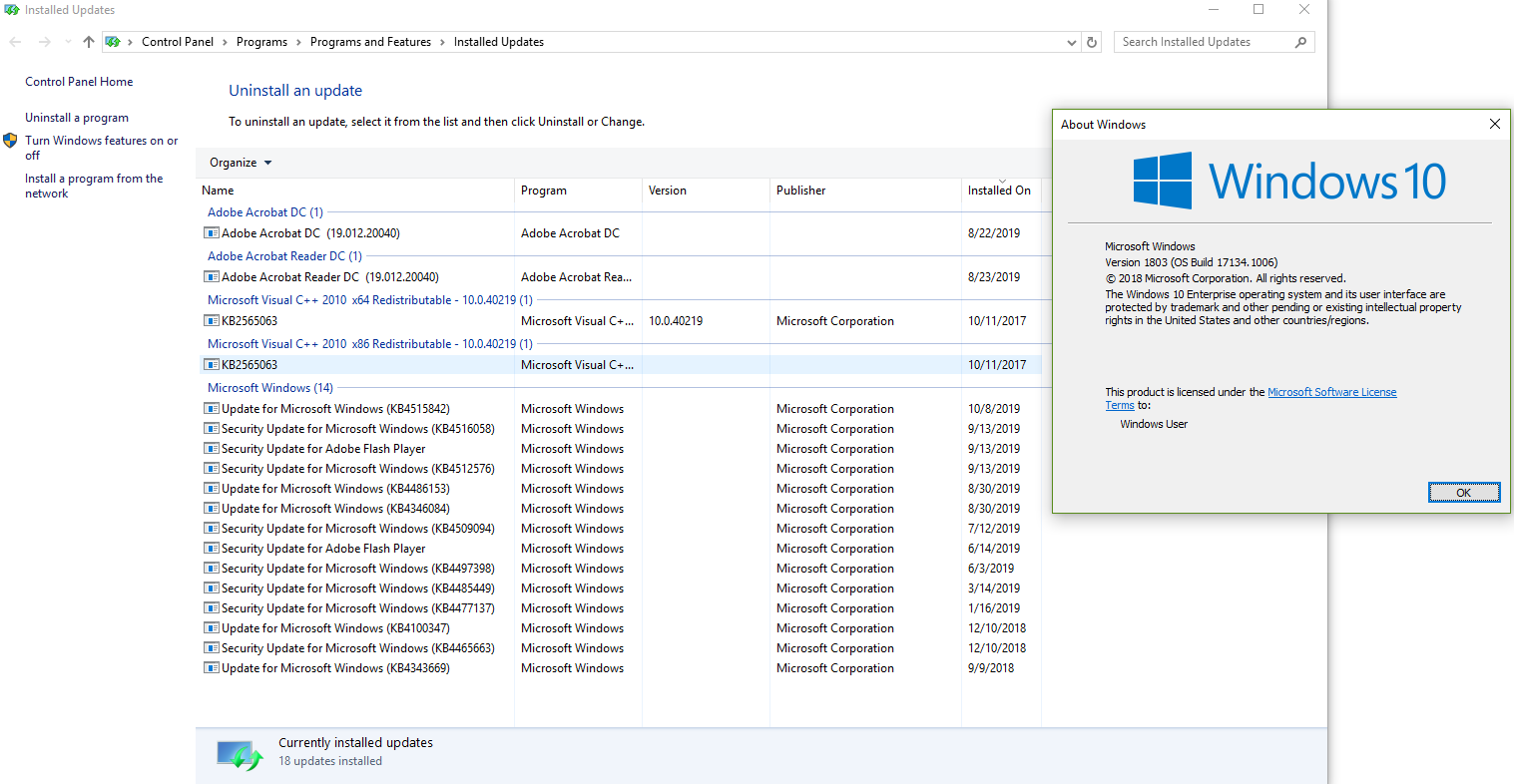This screenshot has height=784, width=1514.
Task: Open Install a program from the network
Action: point(94,186)
